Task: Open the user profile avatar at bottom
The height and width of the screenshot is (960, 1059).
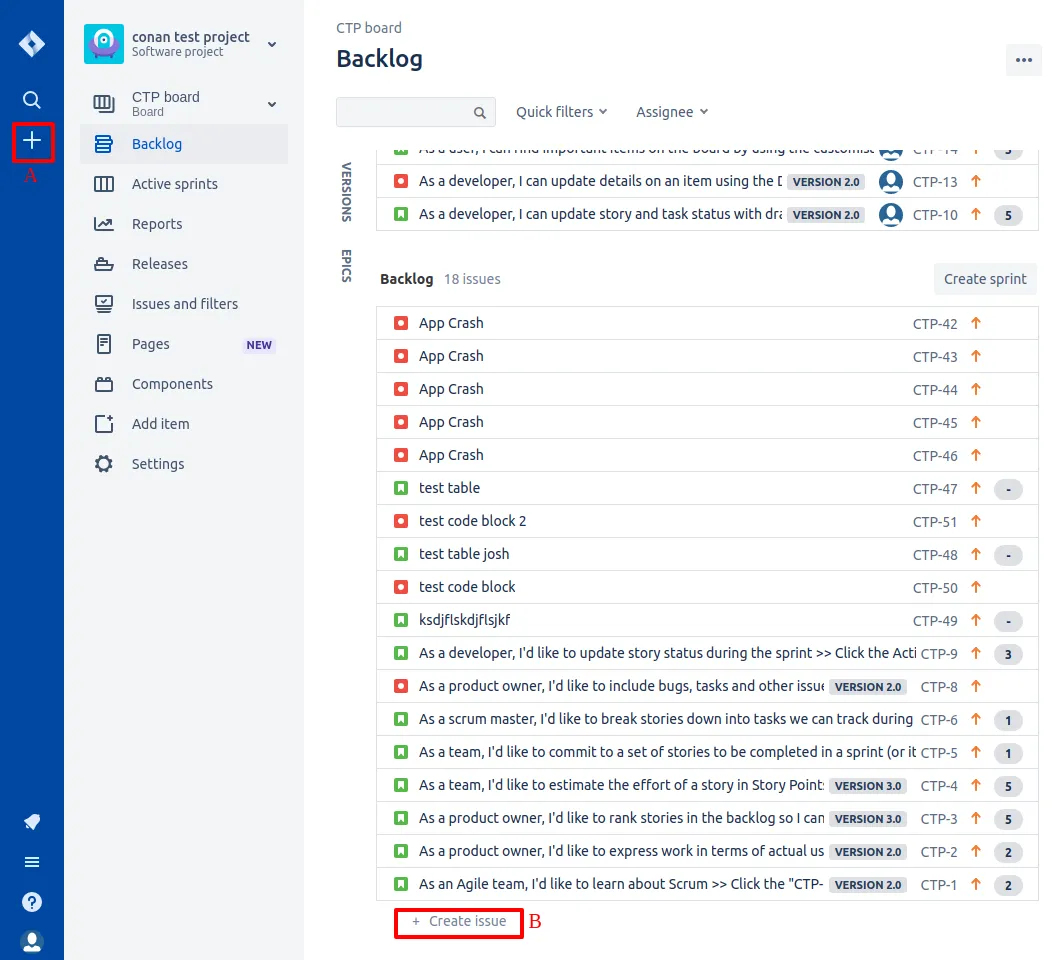Action: pos(32,942)
